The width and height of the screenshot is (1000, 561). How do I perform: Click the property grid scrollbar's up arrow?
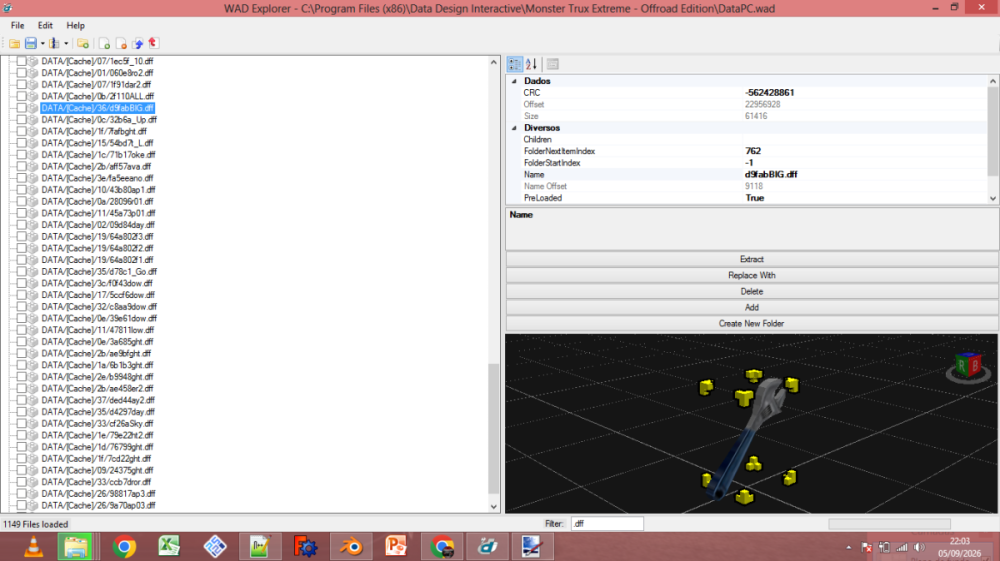(x=992, y=81)
